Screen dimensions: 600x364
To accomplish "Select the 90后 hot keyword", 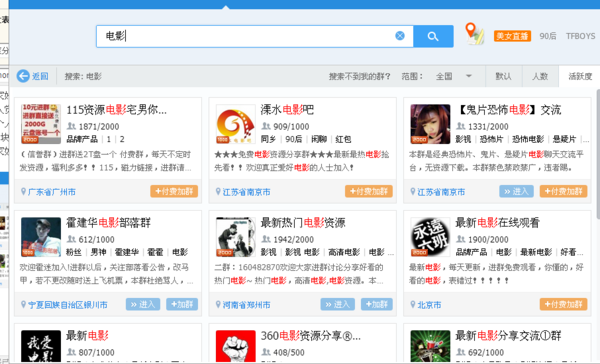I will pos(548,36).
